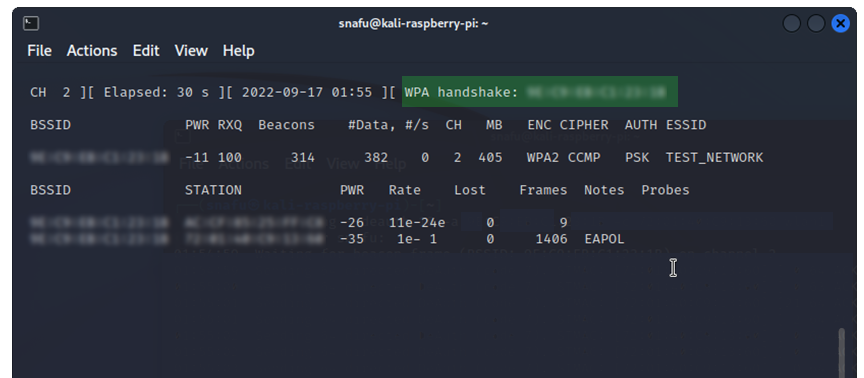Click the maximize button in the title bar
The height and width of the screenshot is (378, 864).
coord(816,23)
